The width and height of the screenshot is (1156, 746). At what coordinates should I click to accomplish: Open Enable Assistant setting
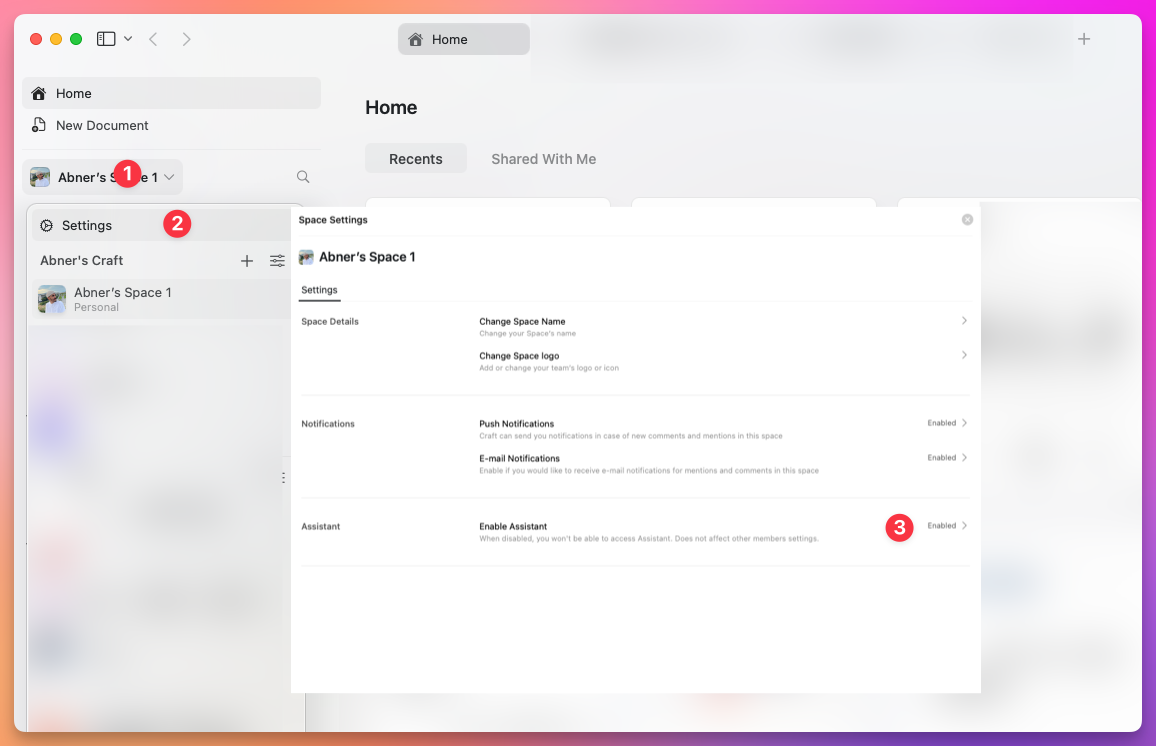coord(722,531)
